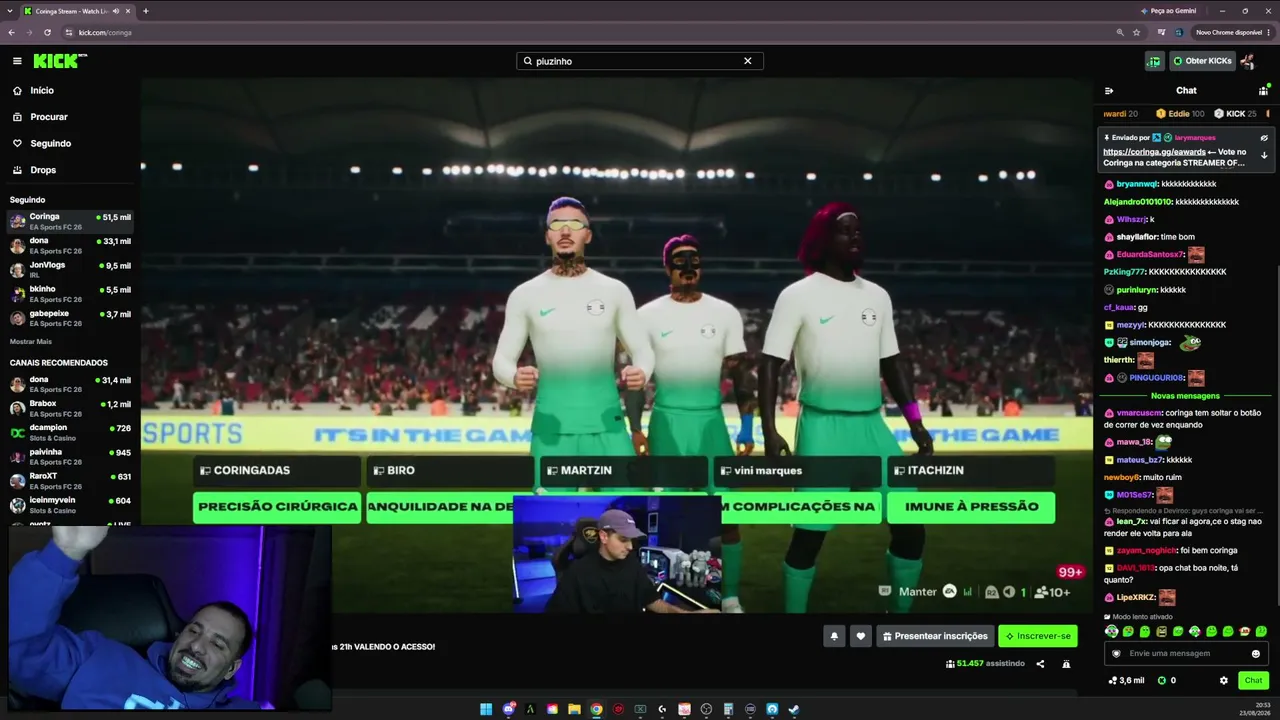Mute the Coringa Stream browser tab

pos(116,11)
